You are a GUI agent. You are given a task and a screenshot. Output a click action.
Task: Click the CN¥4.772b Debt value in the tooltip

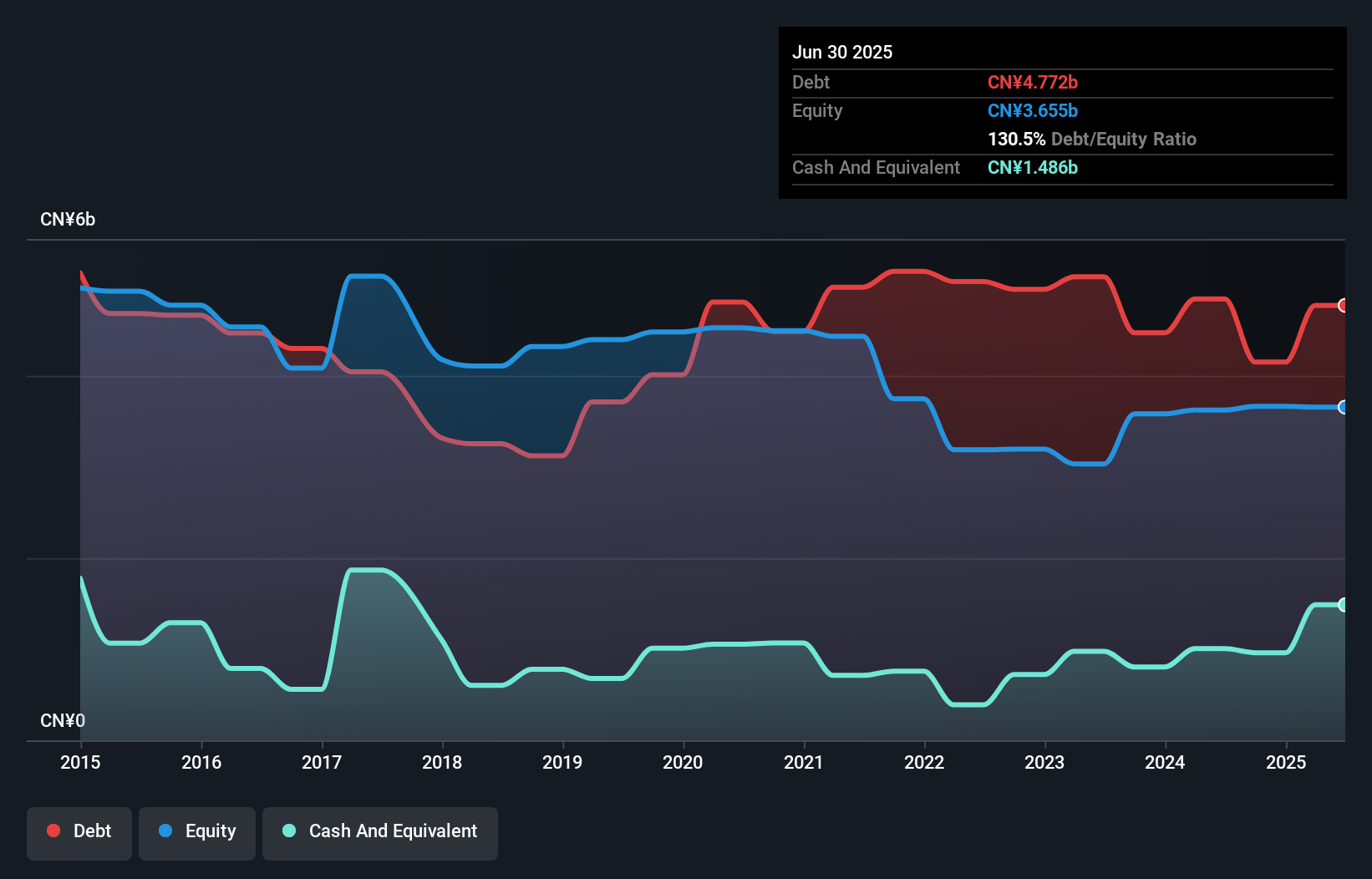click(x=1034, y=82)
